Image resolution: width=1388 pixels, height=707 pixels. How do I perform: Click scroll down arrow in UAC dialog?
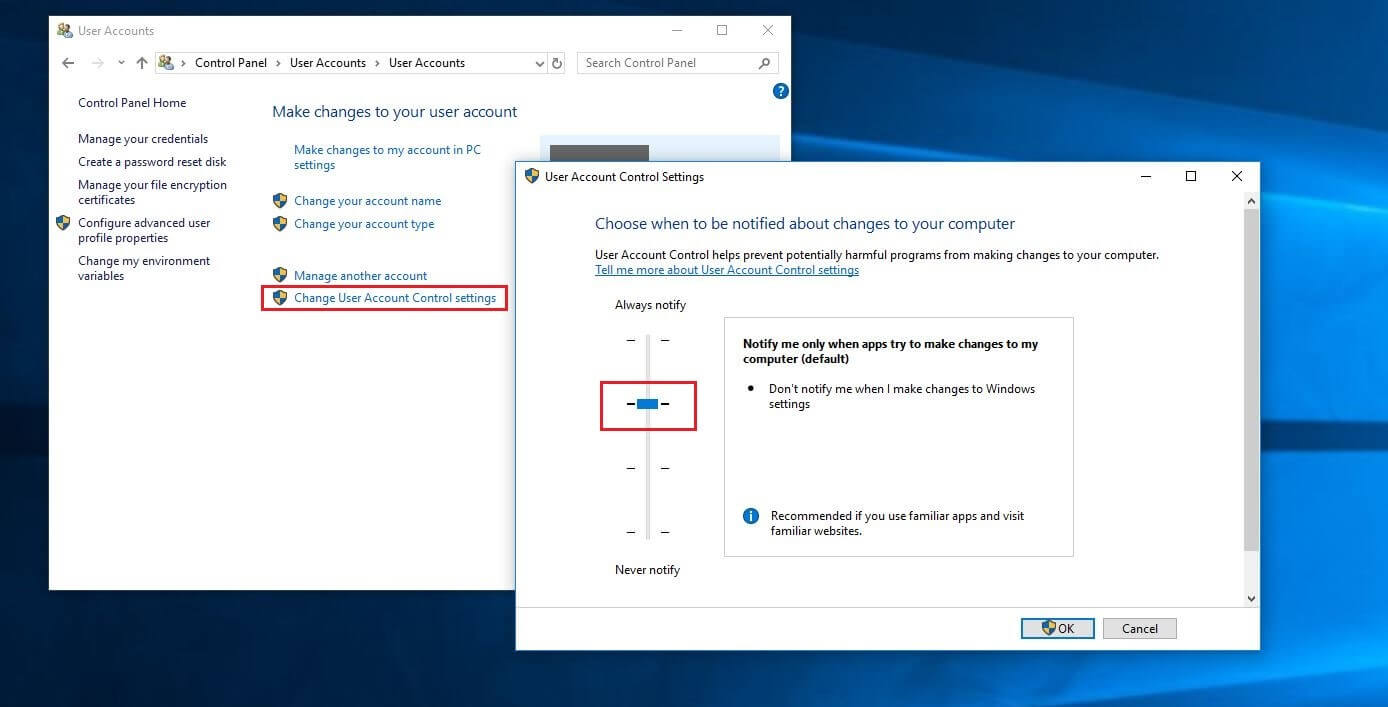point(1251,599)
